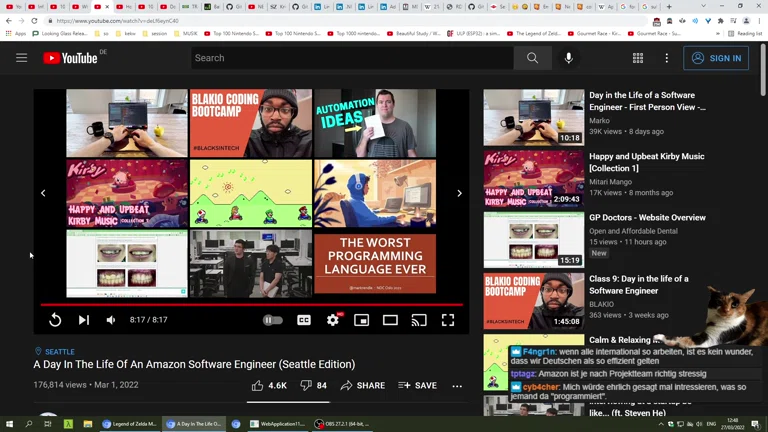Click the YouTube search input field

pyautogui.click(x=350, y=58)
